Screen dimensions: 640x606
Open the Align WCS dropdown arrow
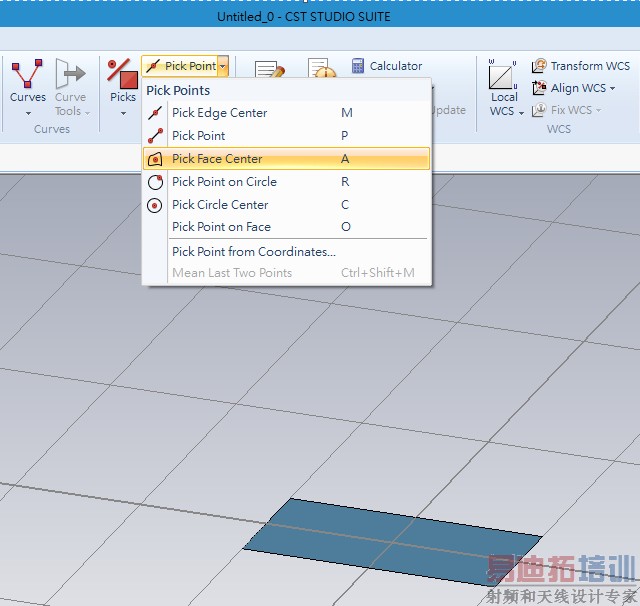coord(612,88)
